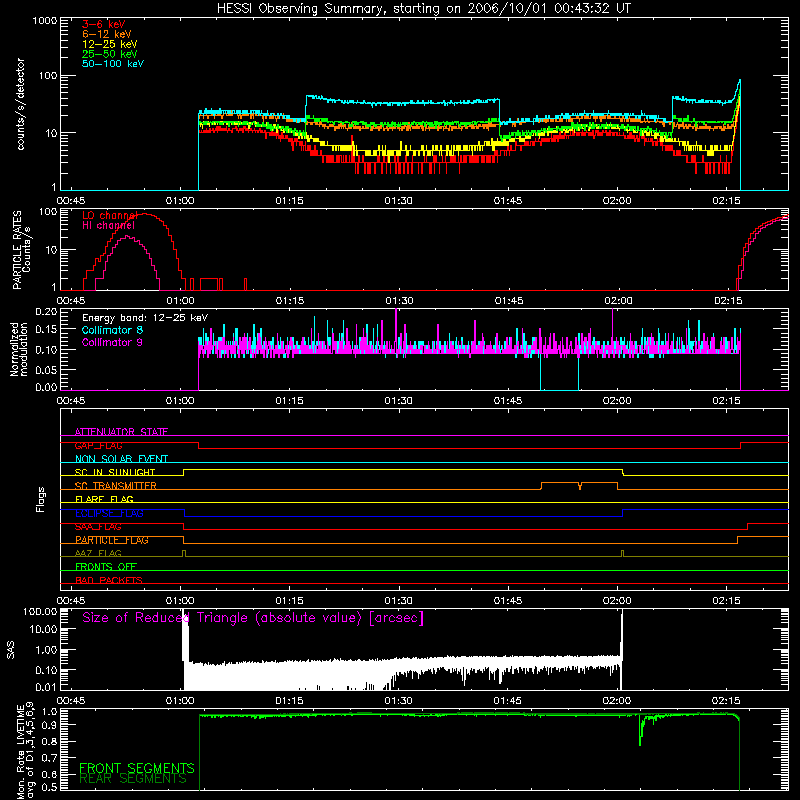Click the 0.20 tick label on the modulation axis
This screenshot has height=800, width=800.
coord(46,311)
